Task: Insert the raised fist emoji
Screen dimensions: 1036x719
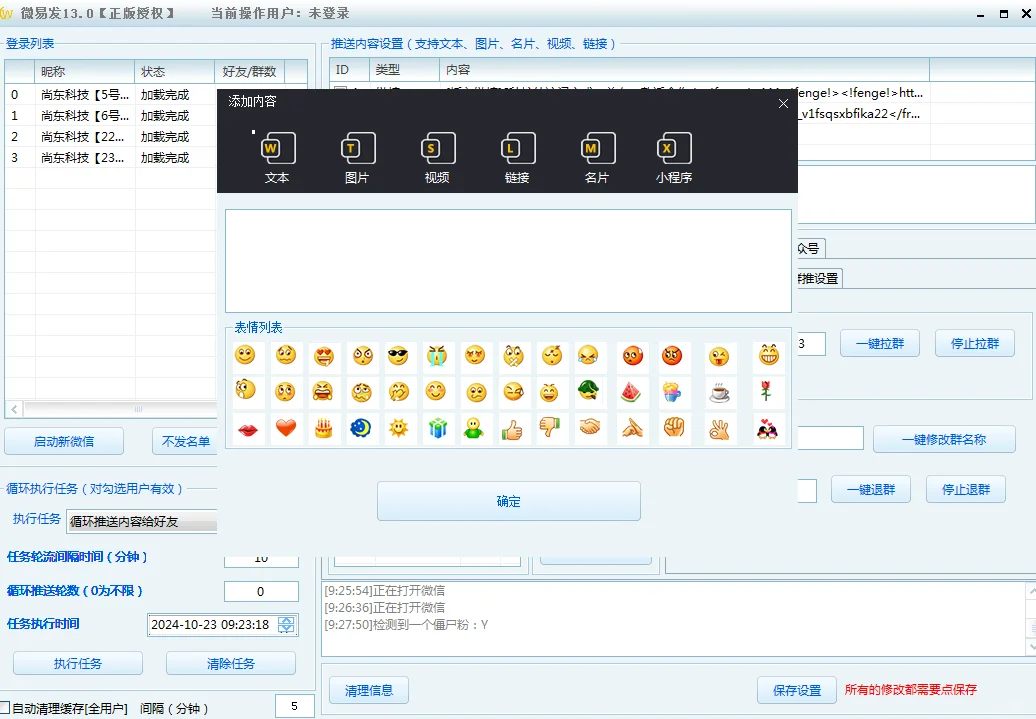Action: coord(674,428)
